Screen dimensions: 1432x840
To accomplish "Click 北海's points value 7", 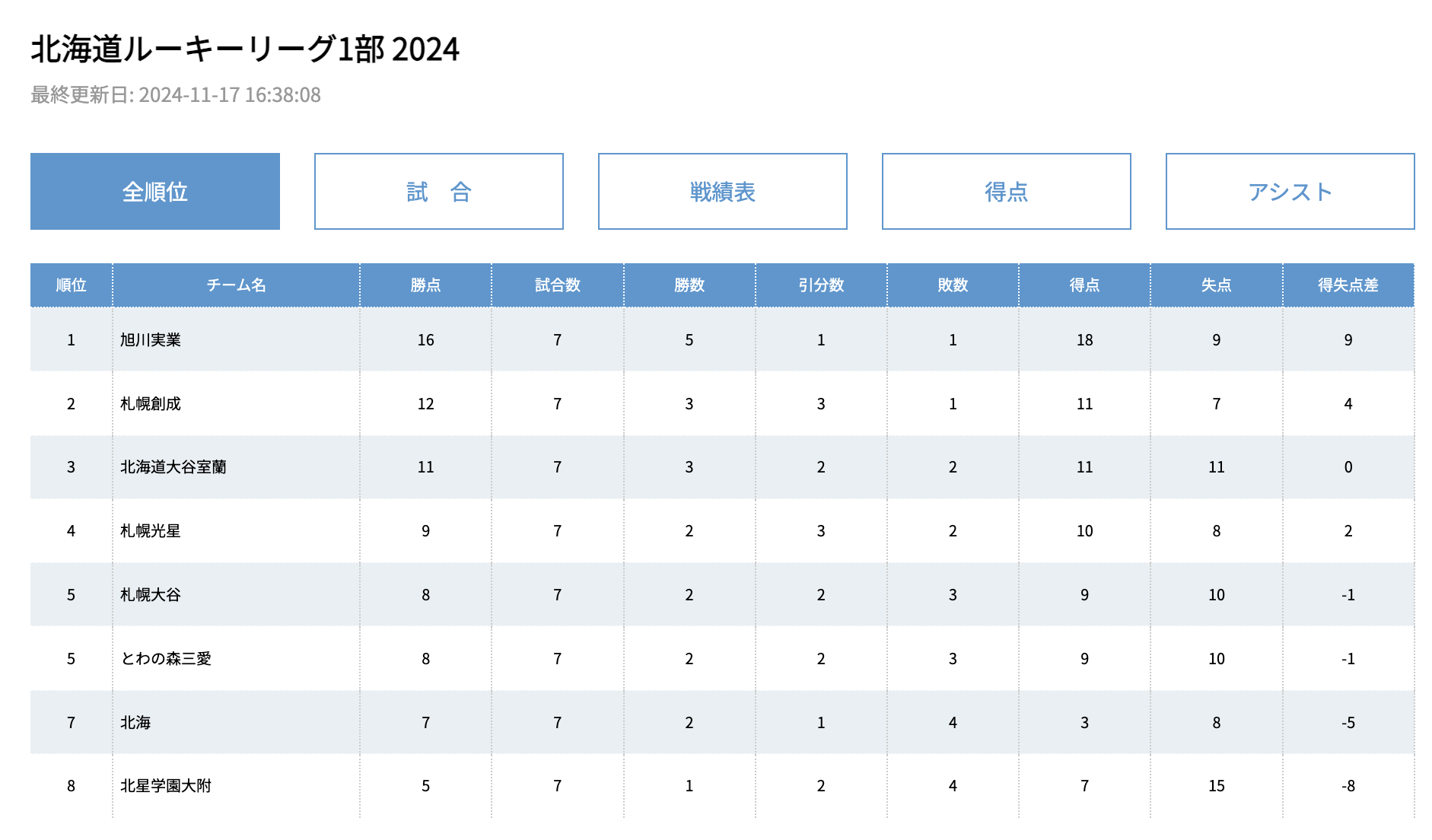I will [x=426, y=723].
